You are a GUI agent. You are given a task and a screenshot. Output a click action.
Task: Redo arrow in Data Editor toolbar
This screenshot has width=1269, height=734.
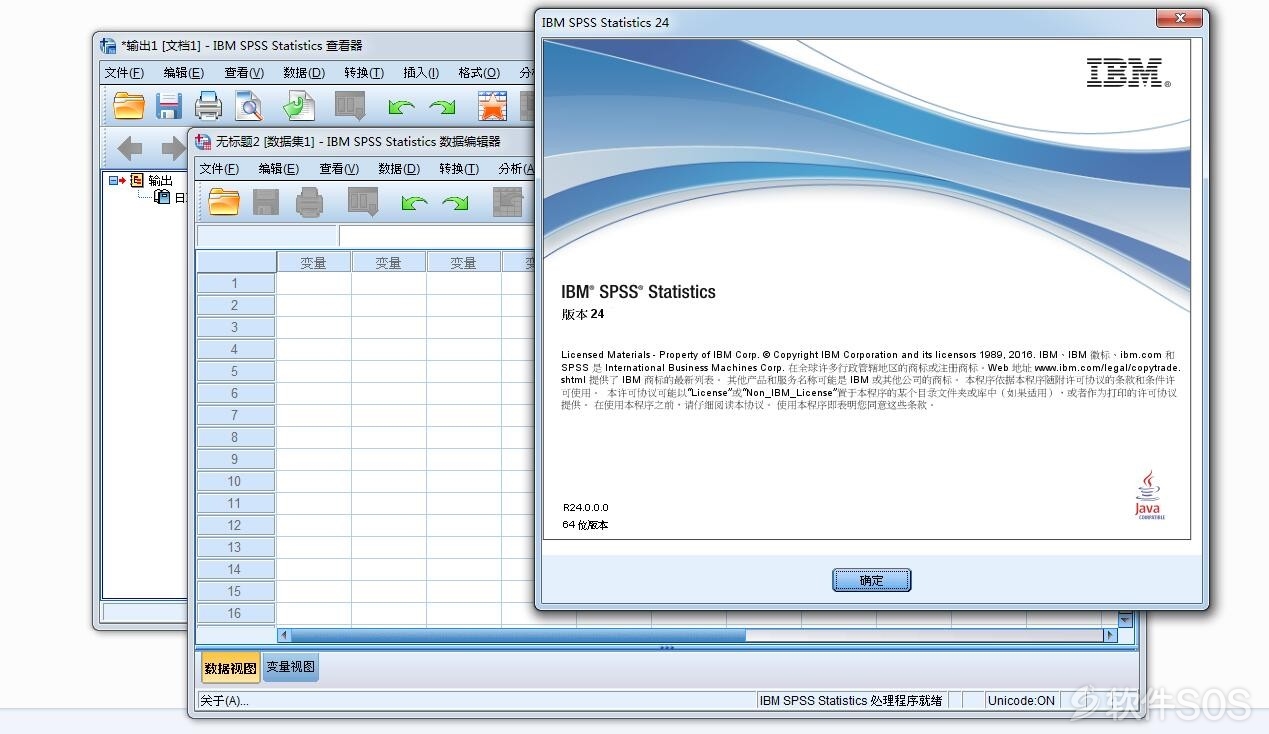tap(455, 203)
